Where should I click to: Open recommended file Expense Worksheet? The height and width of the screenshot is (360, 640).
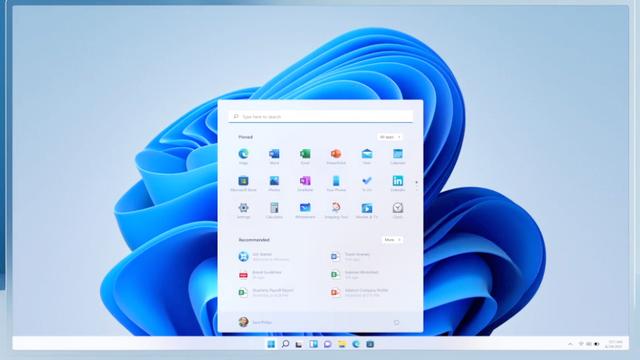pyautogui.click(x=354, y=274)
